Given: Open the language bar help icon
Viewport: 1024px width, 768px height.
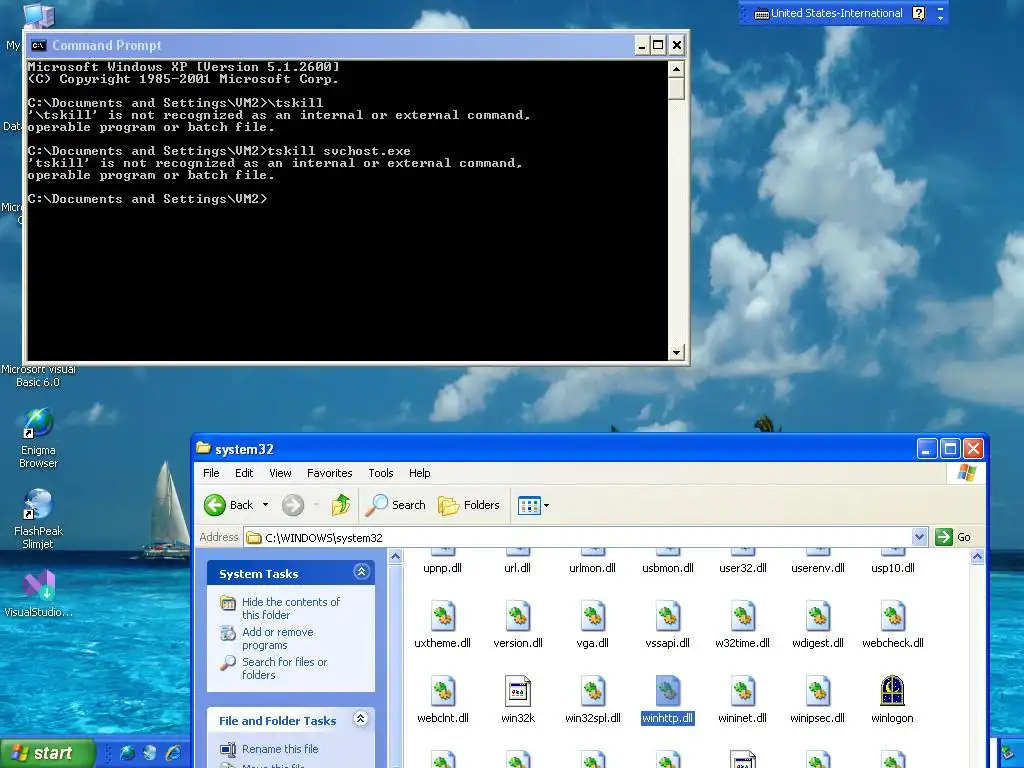Looking at the screenshot, I should point(918,13).
